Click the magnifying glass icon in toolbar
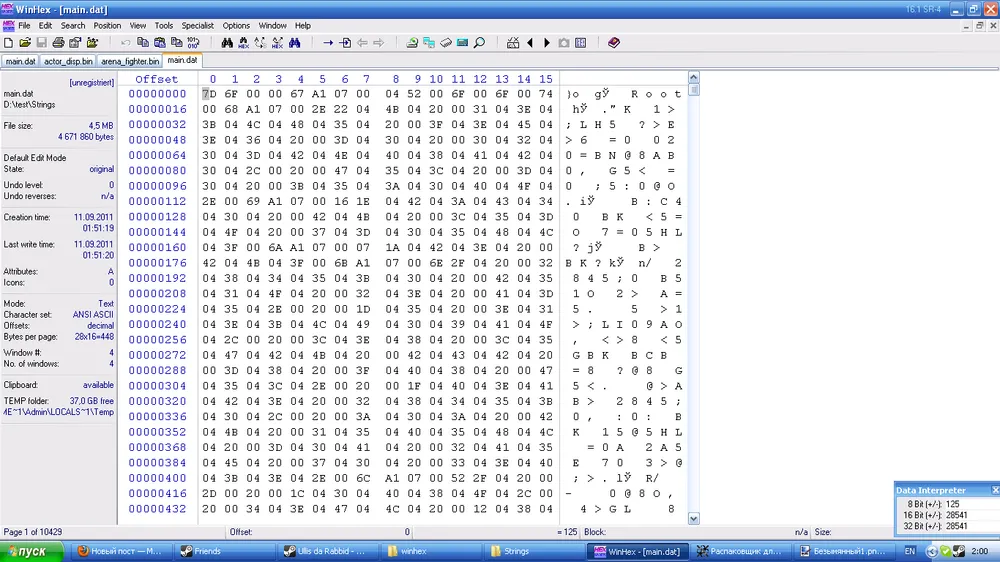Image resolution: width=1000 pixels, height=562 pixels. point(479,43)
